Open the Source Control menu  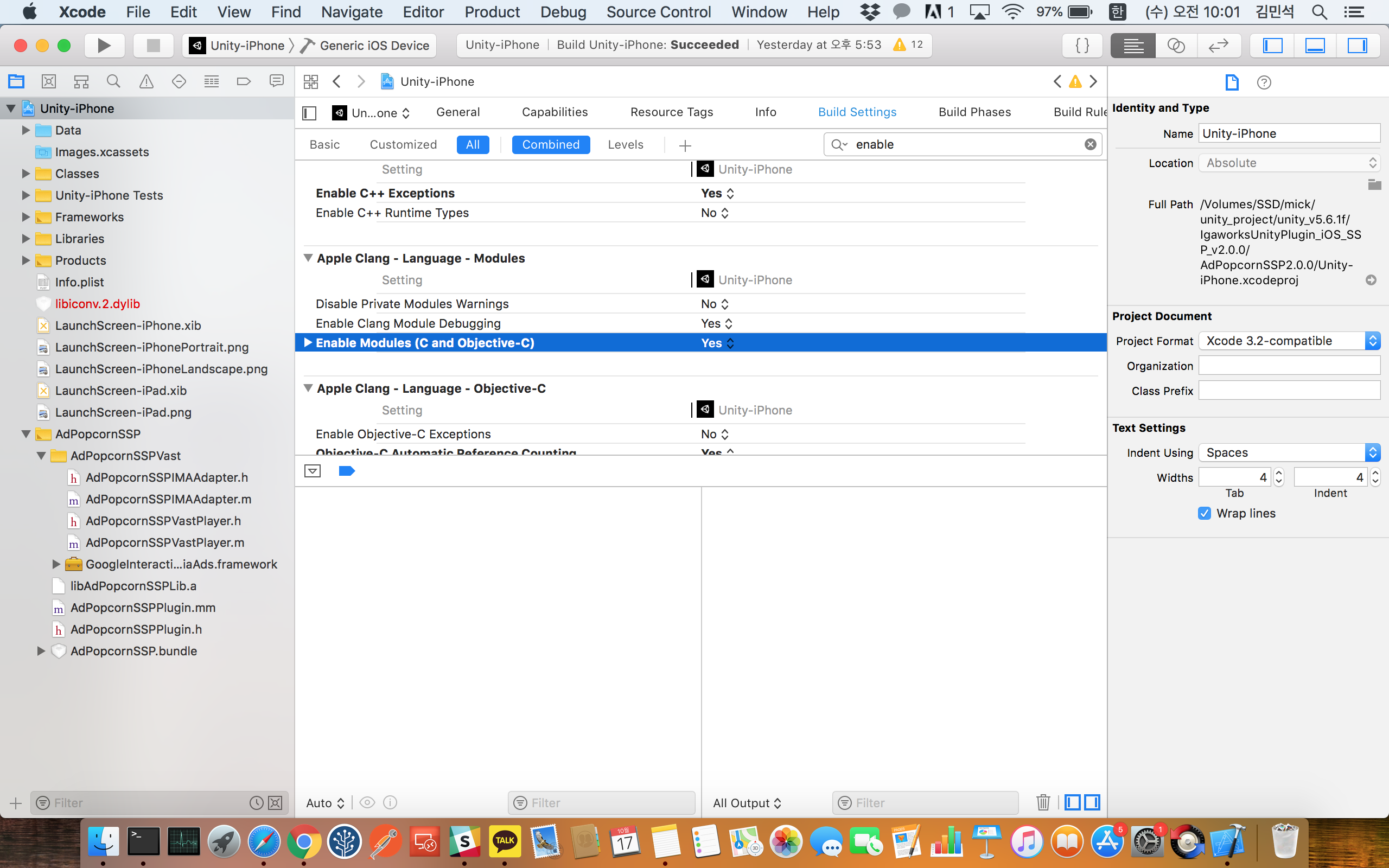point(658,12)
